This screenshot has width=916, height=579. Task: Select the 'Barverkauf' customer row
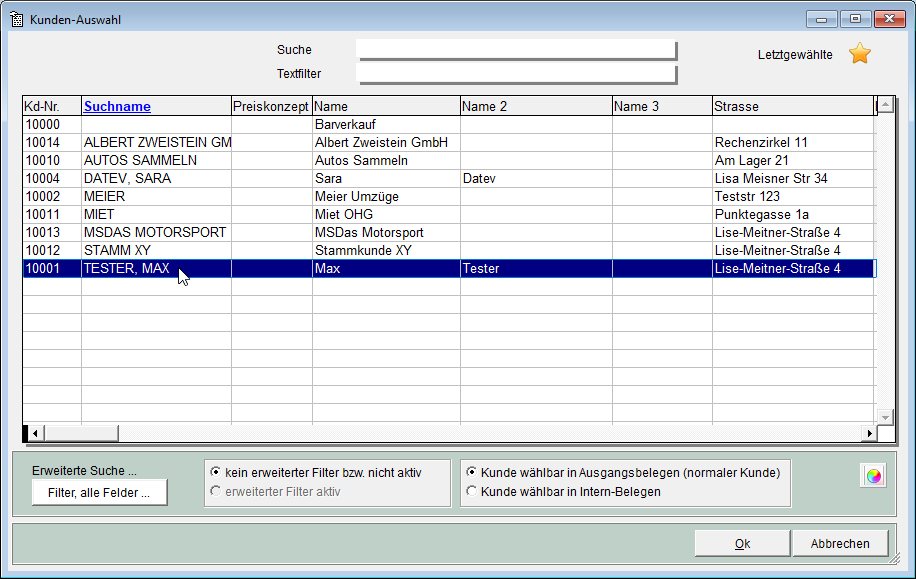(x=449, y=124)
